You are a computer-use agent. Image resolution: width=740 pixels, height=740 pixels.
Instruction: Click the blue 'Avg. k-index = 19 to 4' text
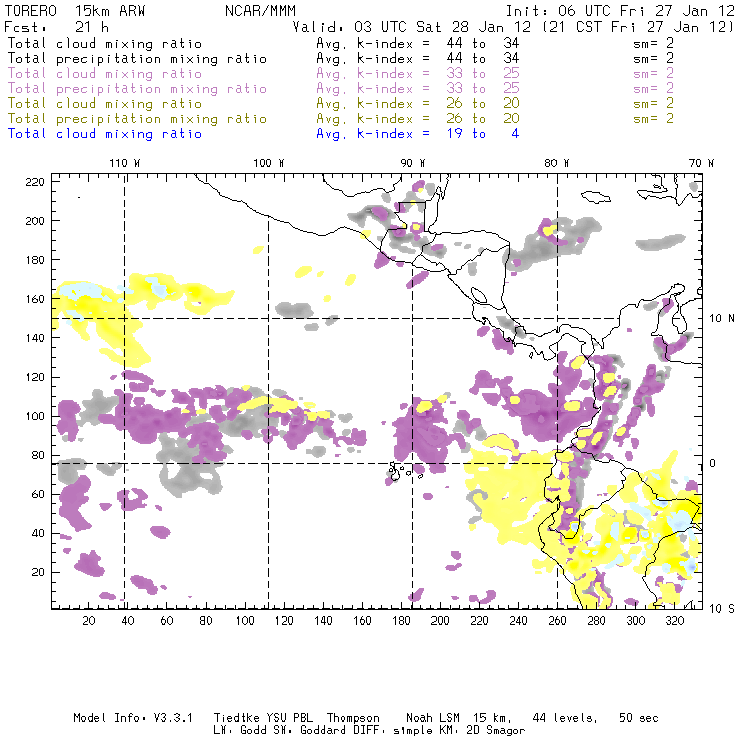(x=418, y=134)
